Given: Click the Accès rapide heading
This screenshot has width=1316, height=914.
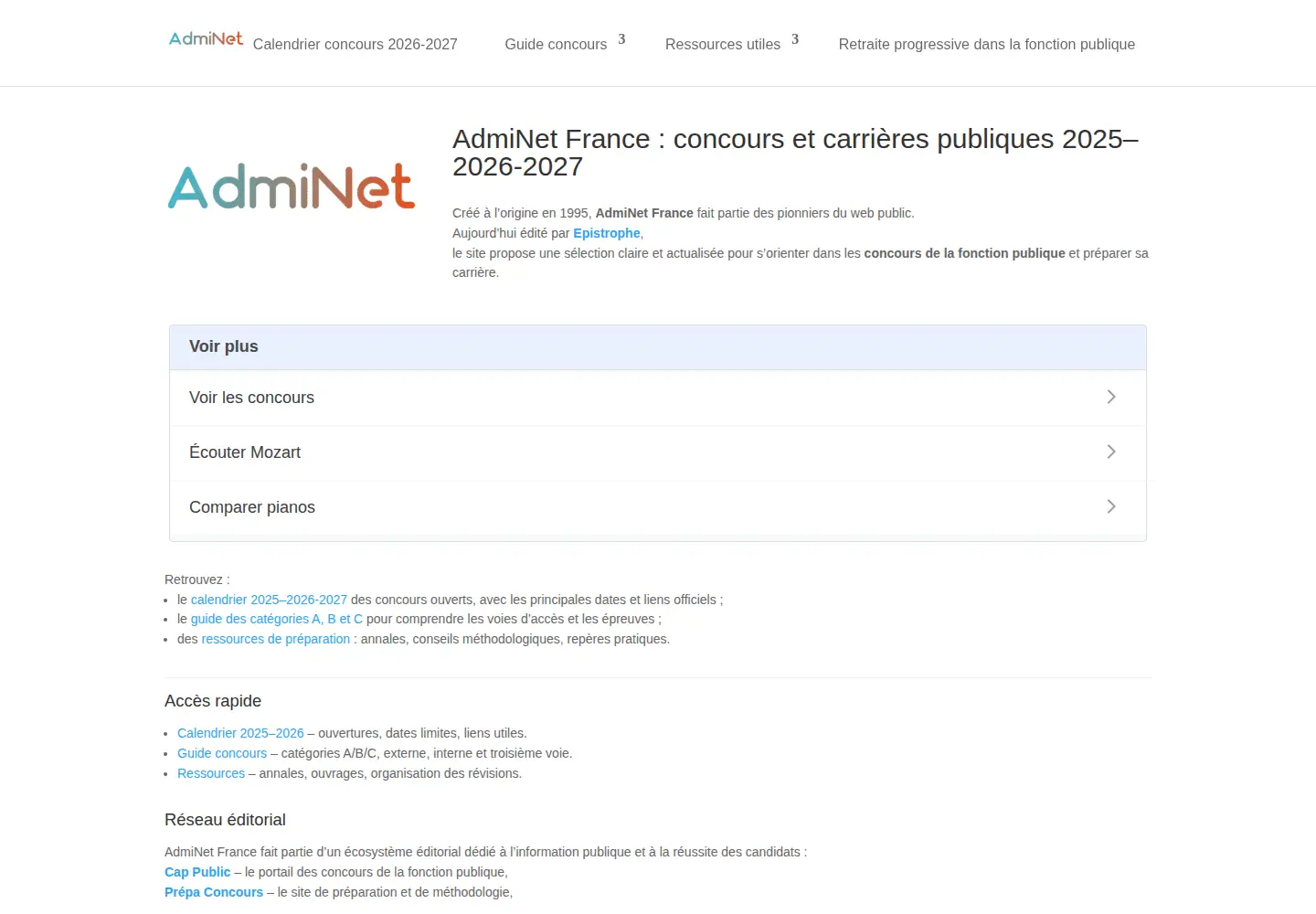Looking at the screenshot, I should 213,701.
